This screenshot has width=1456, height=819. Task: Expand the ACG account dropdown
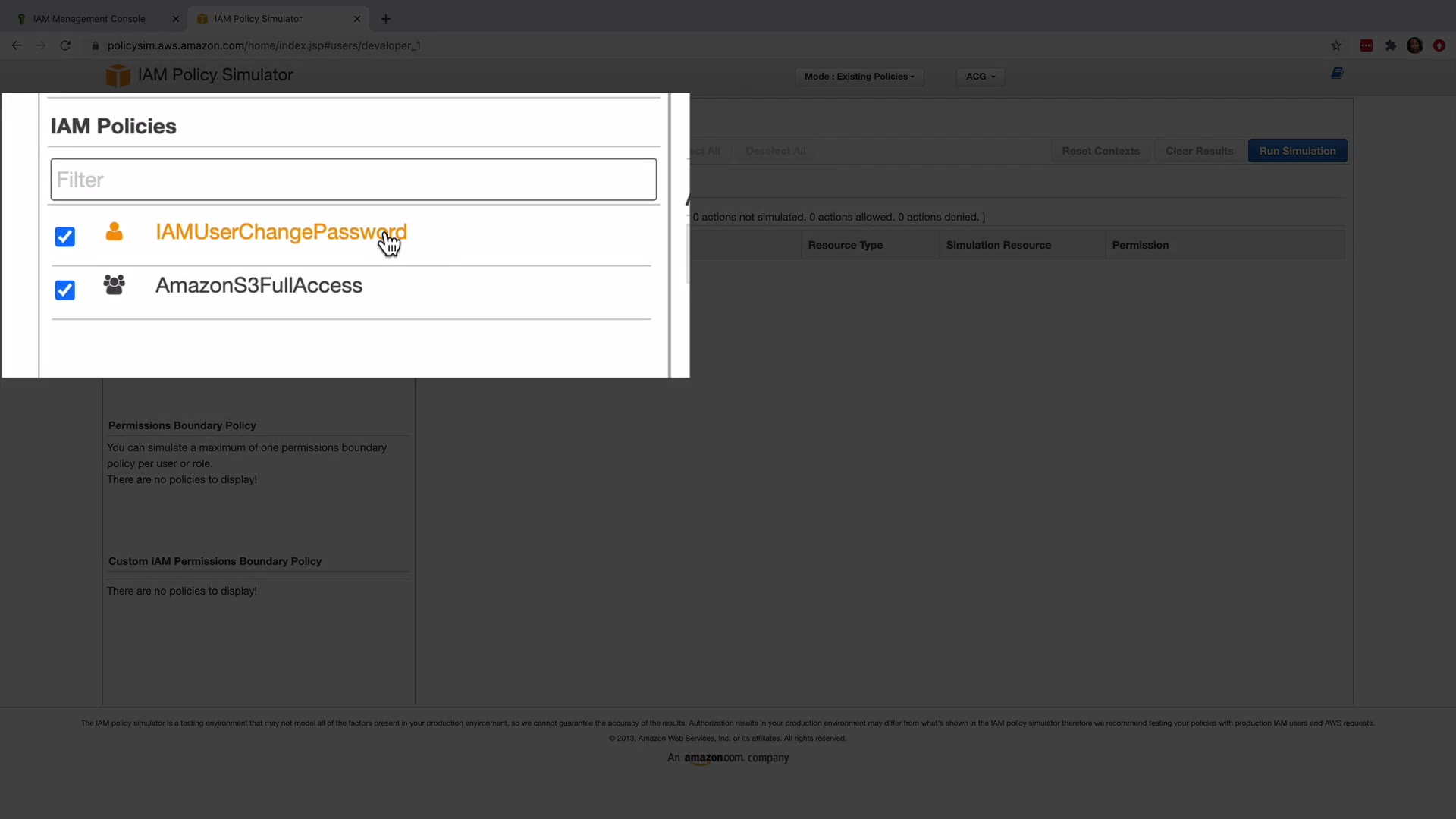(x=980, y=77)
